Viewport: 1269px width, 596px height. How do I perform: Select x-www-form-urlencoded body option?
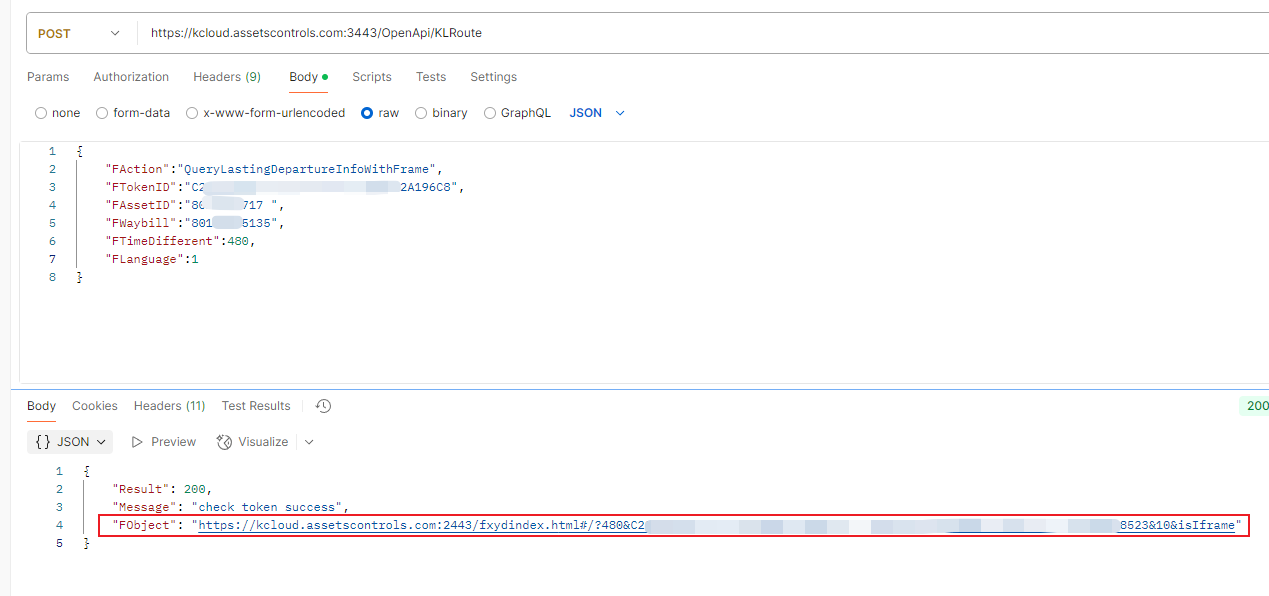click(x=192, y=113)
